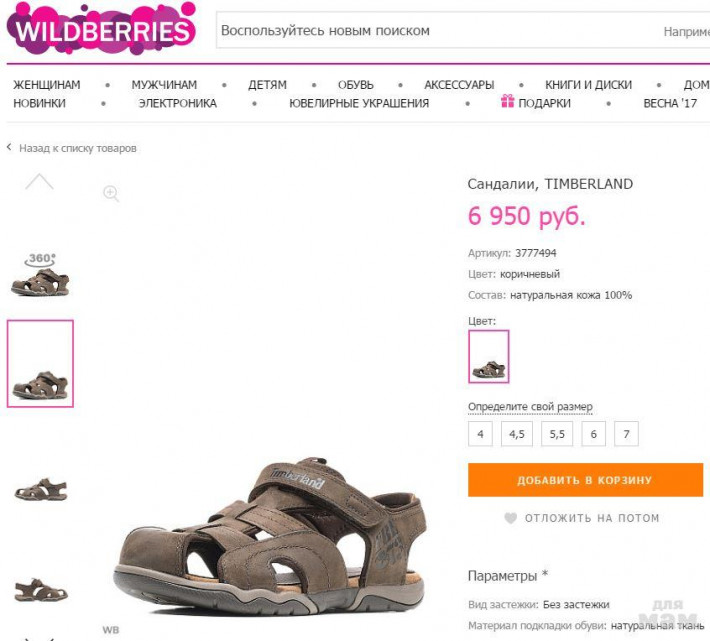Click the heart icon to save for later
The image size is (710, 641).
point(510,518)
